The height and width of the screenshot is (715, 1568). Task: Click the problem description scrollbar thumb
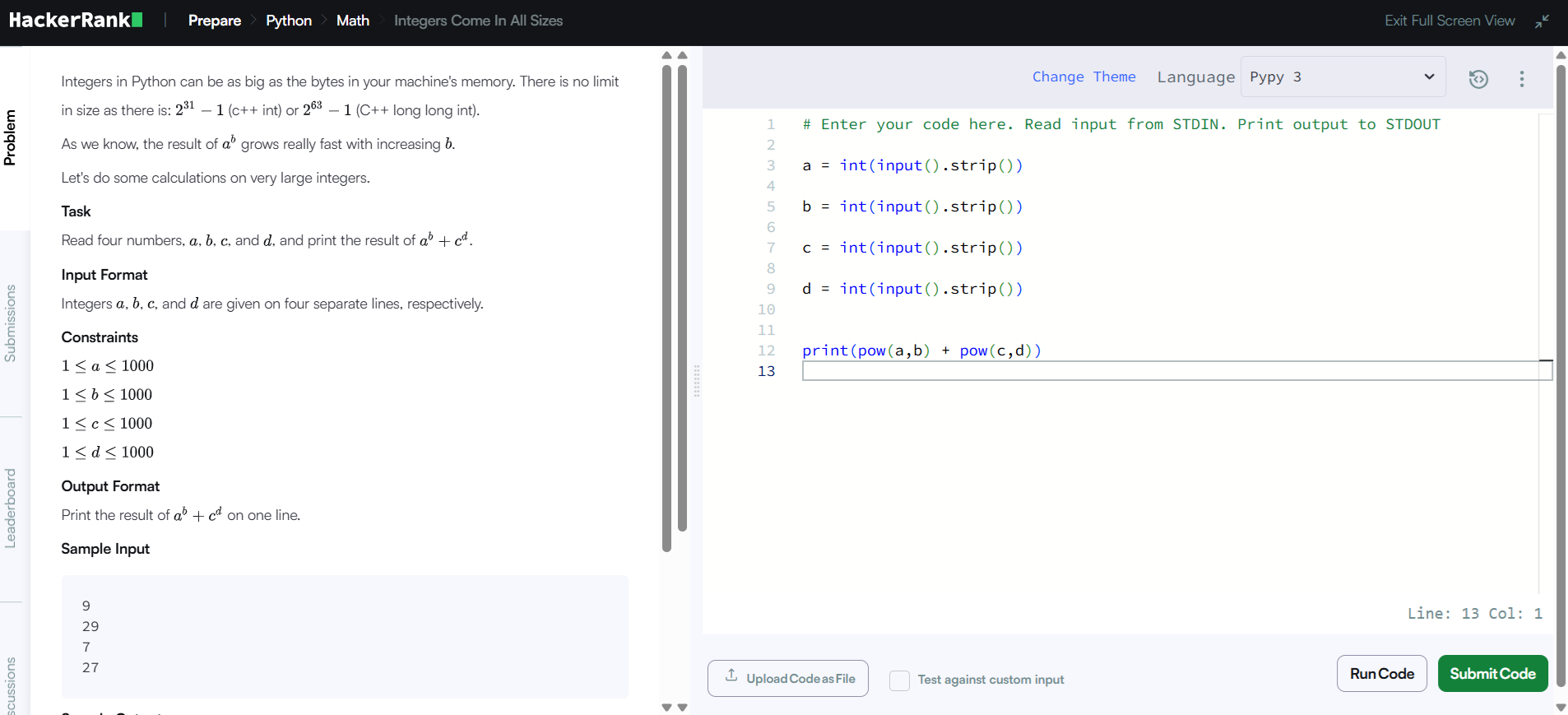click(x=667, y=309)
